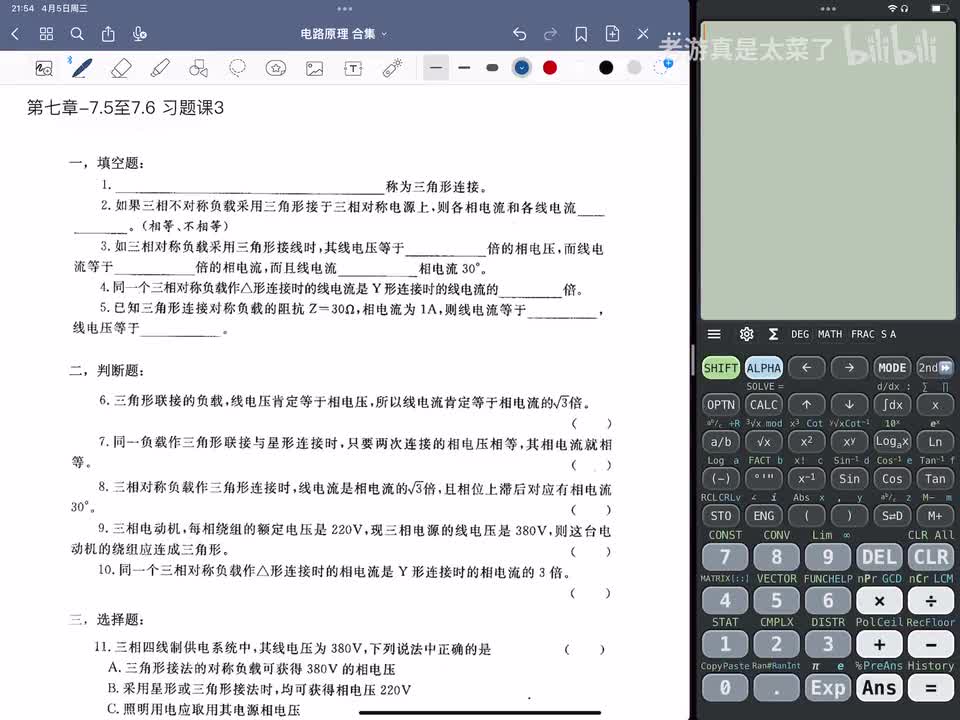
Task: Add a new page
Action: (612, 34)
